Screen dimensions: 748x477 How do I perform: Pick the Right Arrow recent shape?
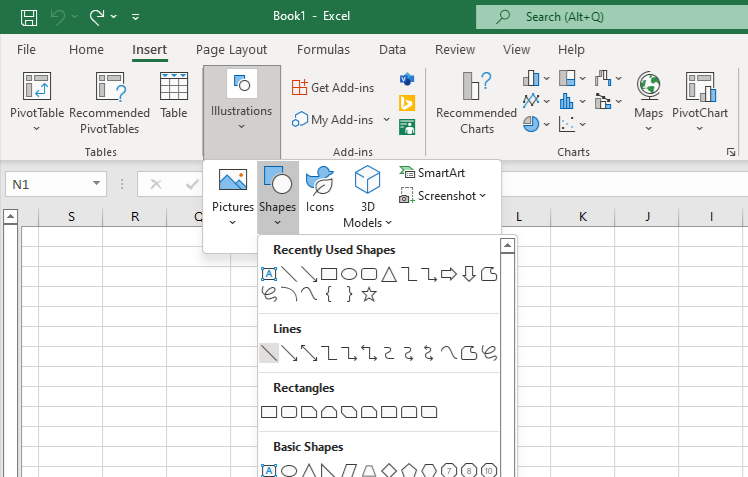[x=449, y=274]
